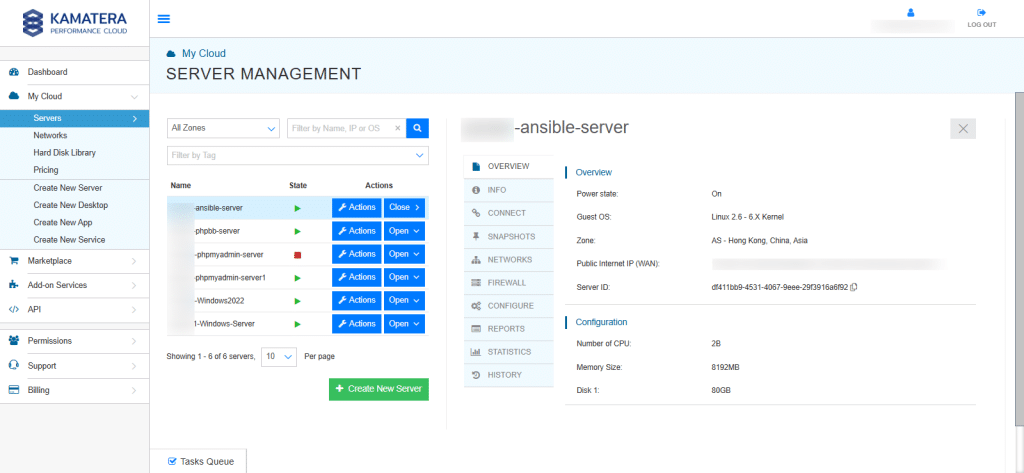This screenshot has width=1024, height=473.
Task: Open the Overview tab
Action: point(509,167)
